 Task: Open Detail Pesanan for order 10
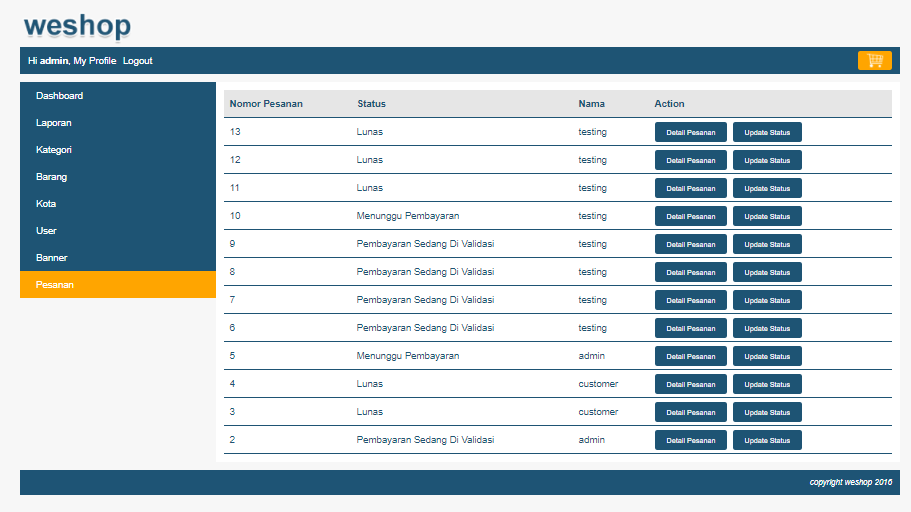(691, 216)
